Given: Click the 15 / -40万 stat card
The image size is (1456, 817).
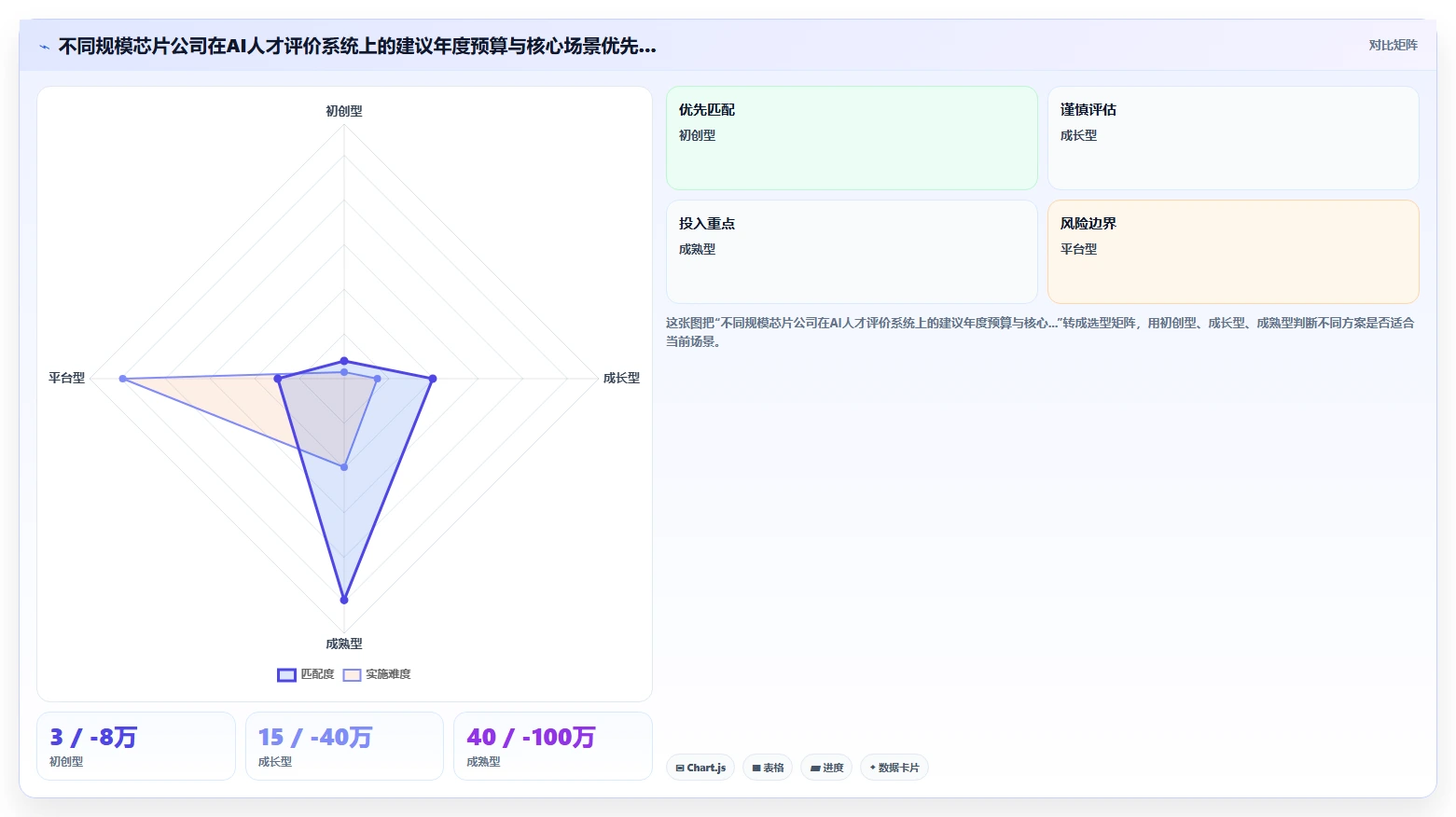Looking at the screenshot, I should tap(344, 746).
